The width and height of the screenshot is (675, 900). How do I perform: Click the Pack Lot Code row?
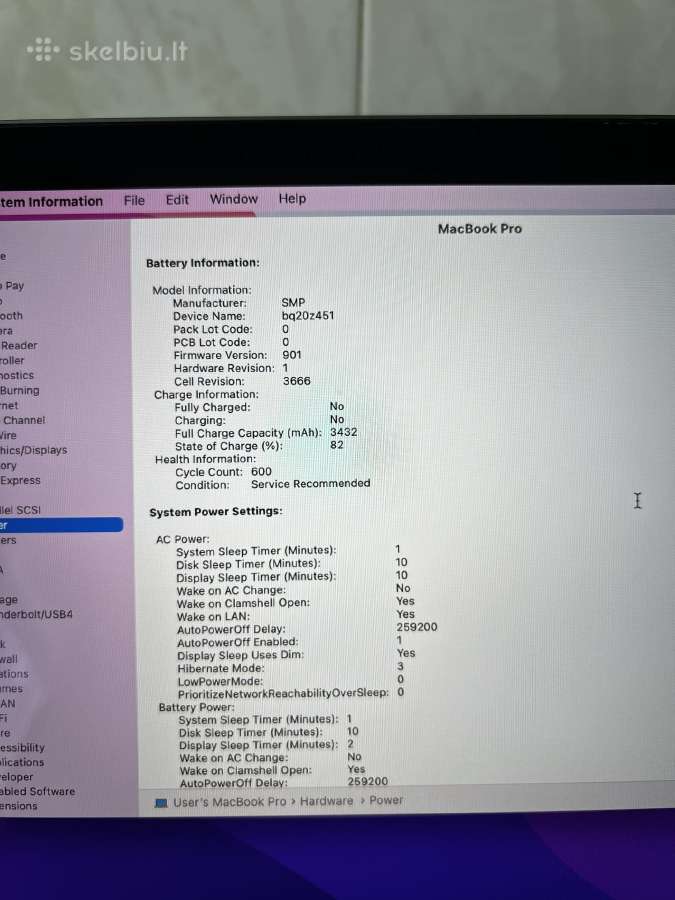(231, 329)
